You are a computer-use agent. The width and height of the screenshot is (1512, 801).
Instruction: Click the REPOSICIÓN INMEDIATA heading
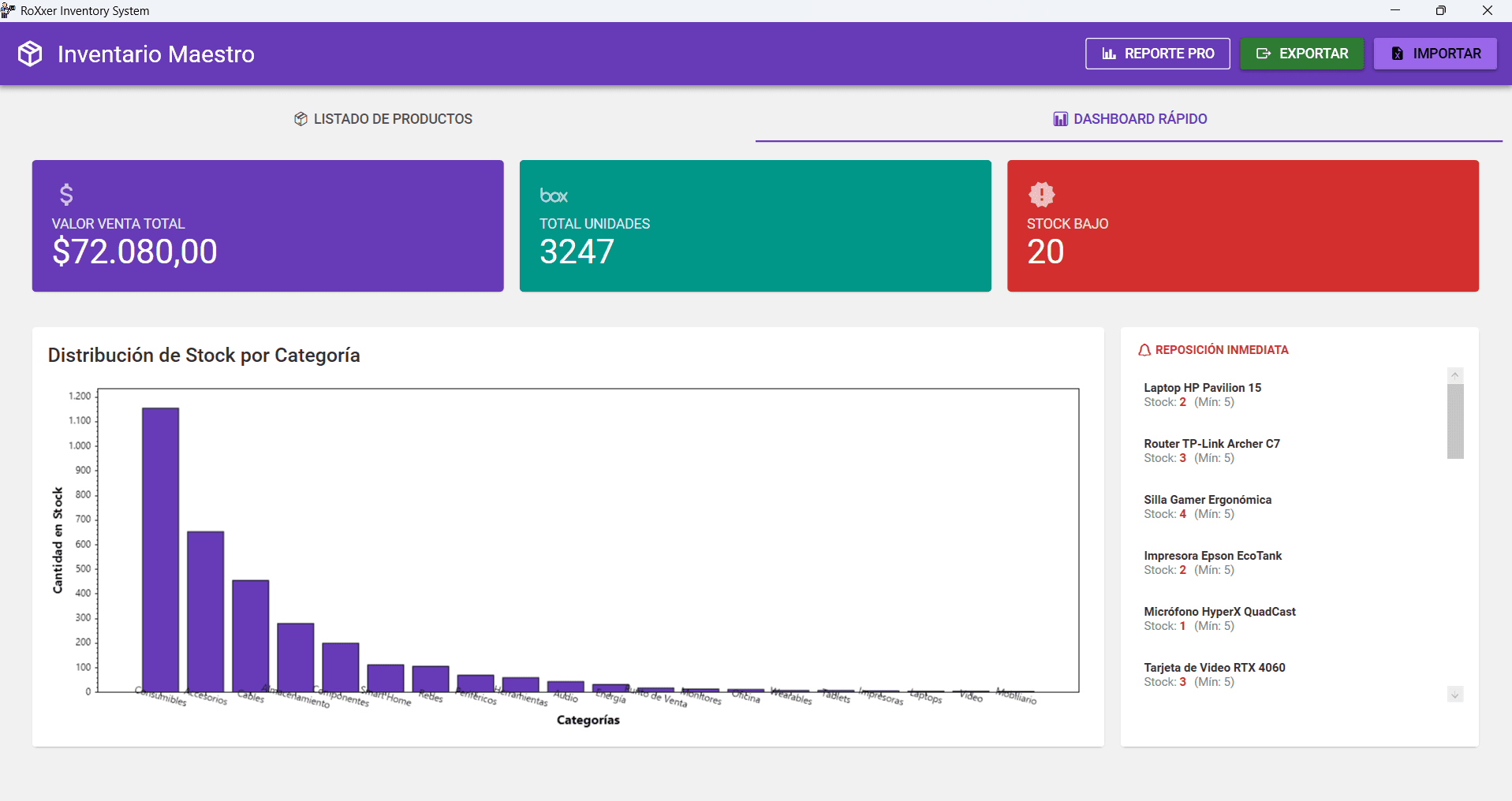coord(1222,350)
